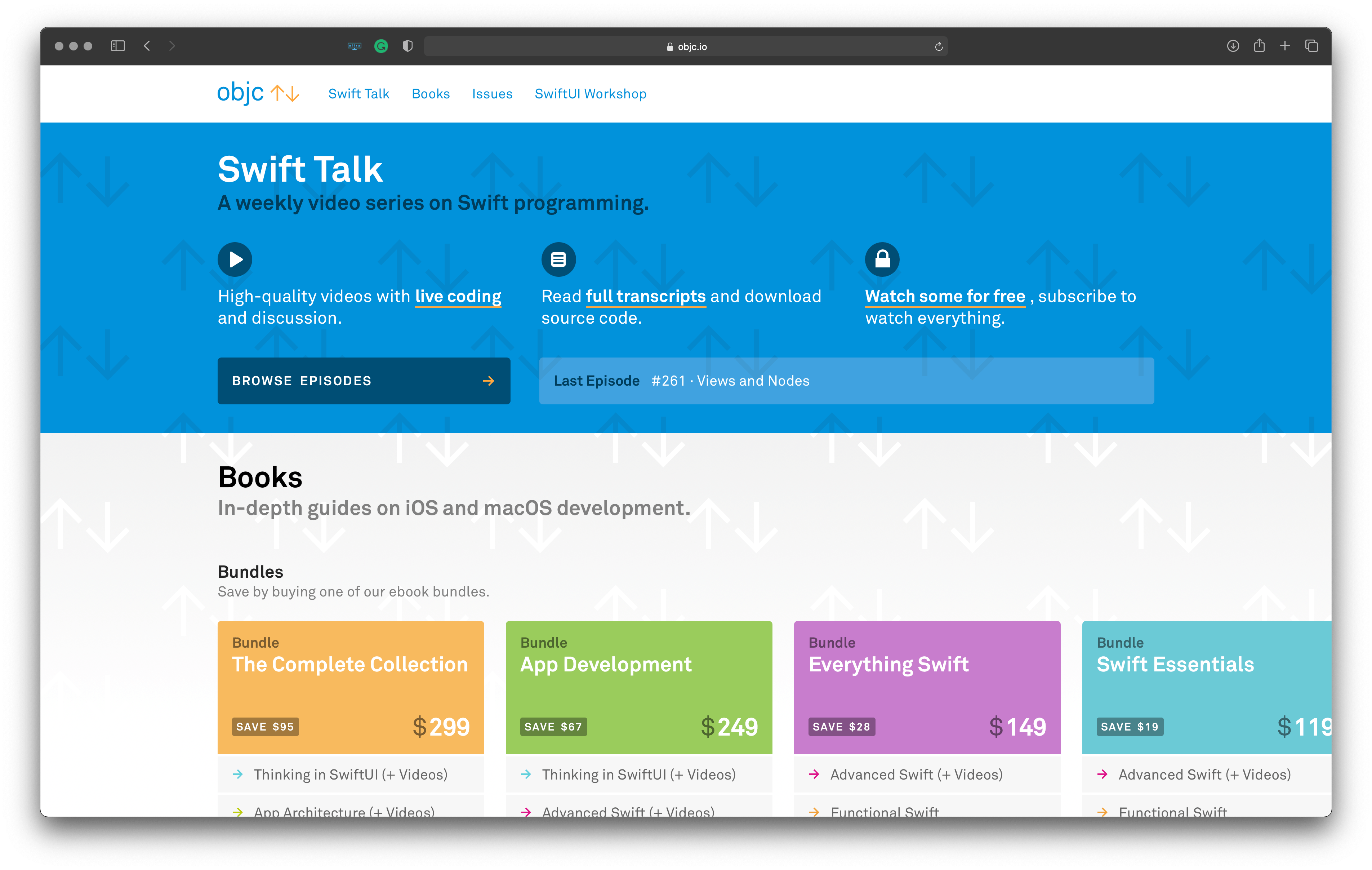Click the Books section heading
The height and width of the screenshot is (870, 1372).
[260, 476]
